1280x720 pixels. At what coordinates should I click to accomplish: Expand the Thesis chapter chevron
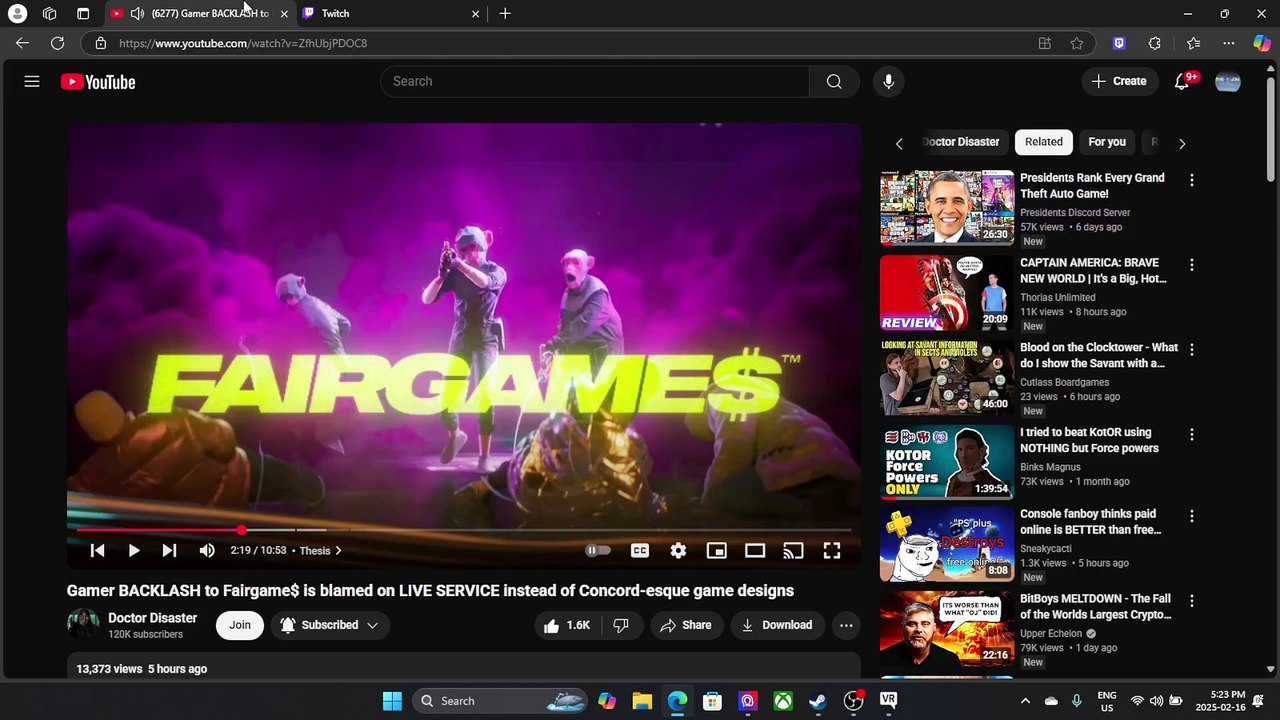(x=338, y=550)
